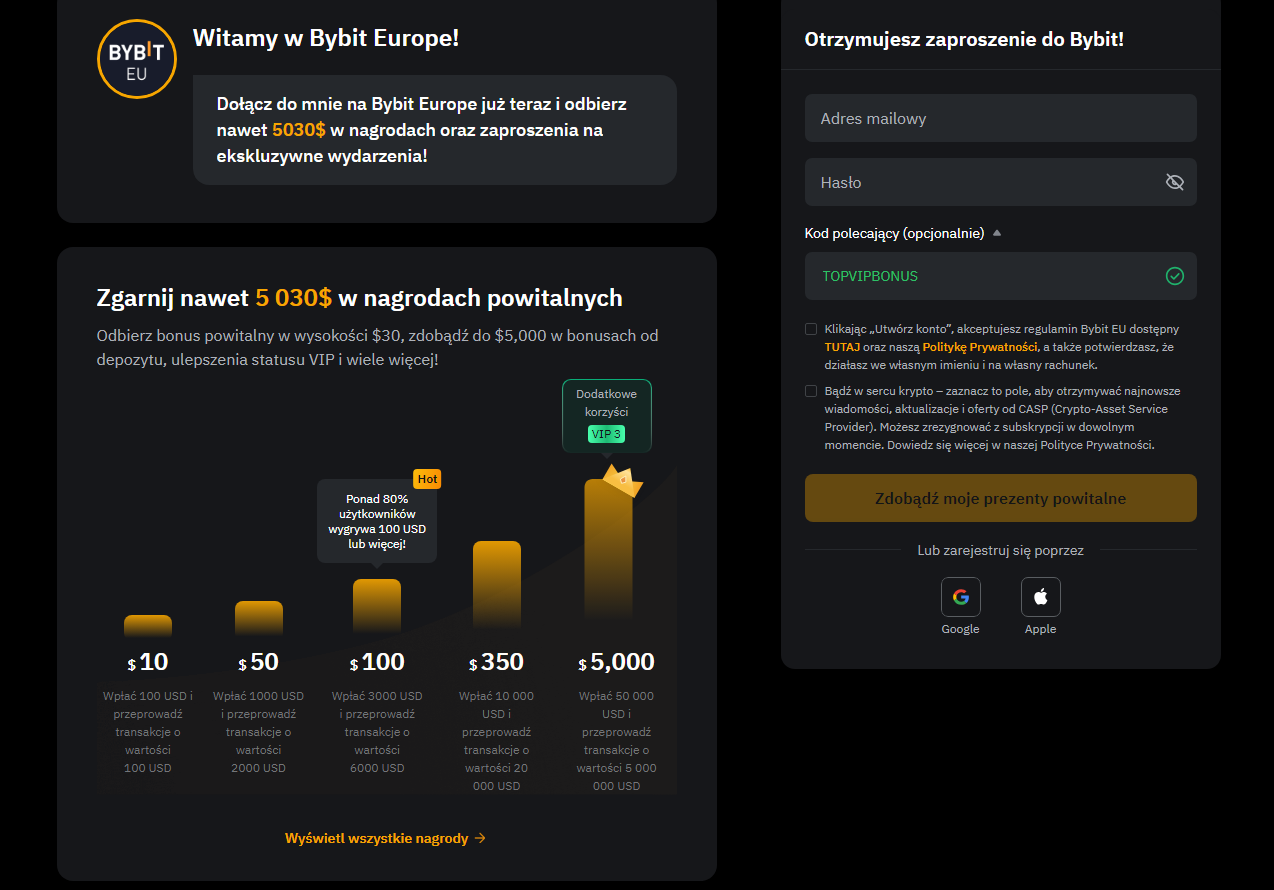Toggle password visibility eye icon
This screenshot has height=890, width=1274.
[1174, 182]
